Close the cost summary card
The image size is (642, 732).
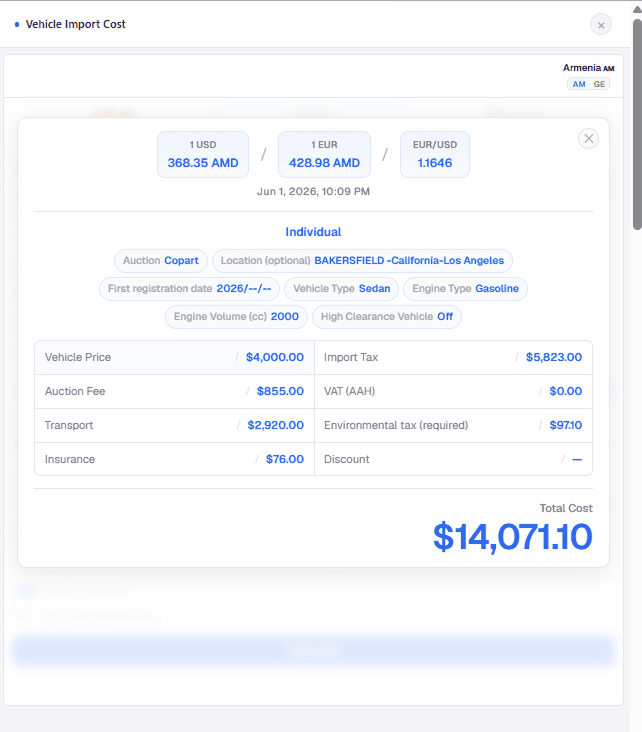click(x=588, y=139)
